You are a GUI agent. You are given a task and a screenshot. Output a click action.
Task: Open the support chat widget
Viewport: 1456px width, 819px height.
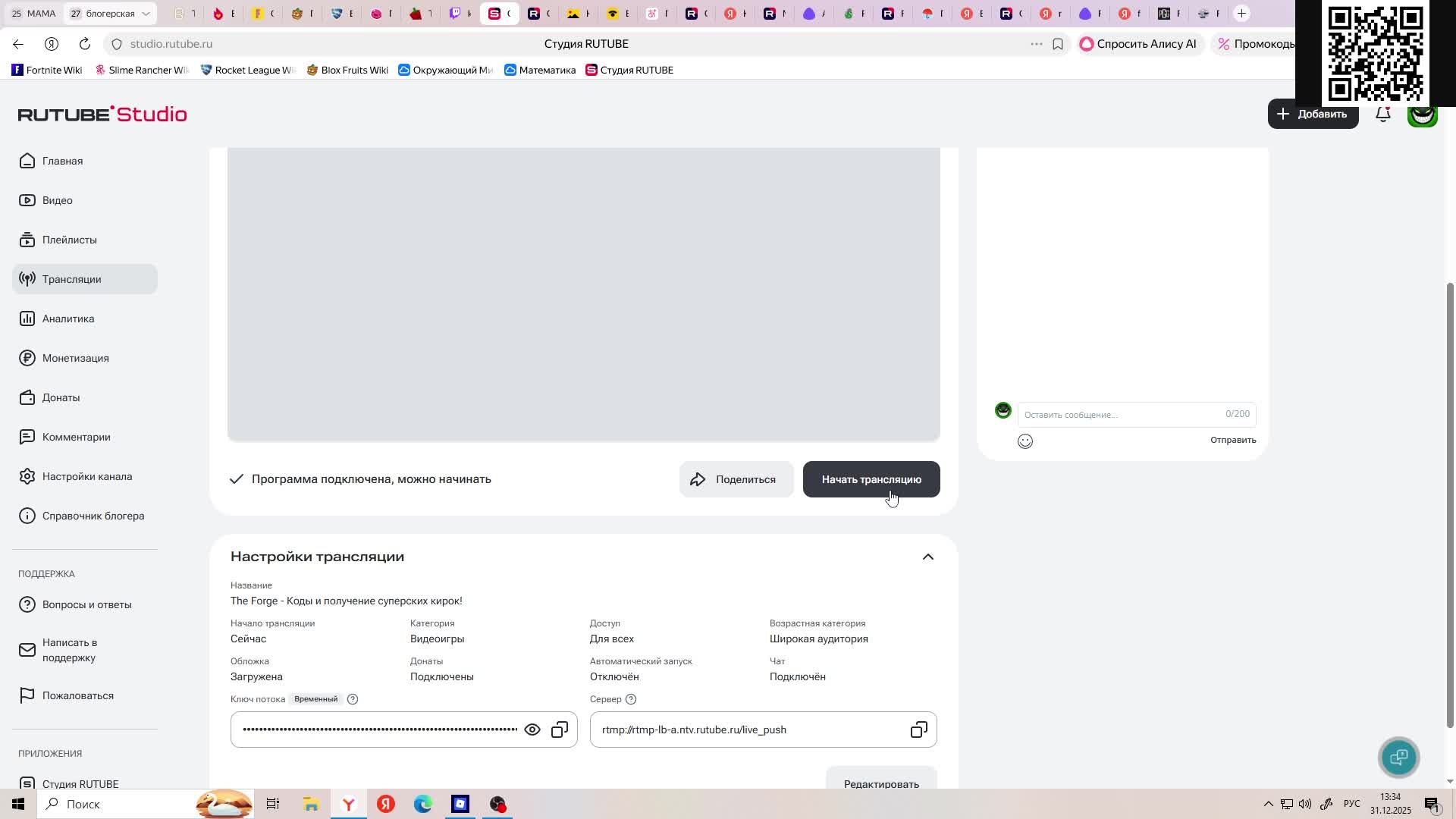[1398, 757]
